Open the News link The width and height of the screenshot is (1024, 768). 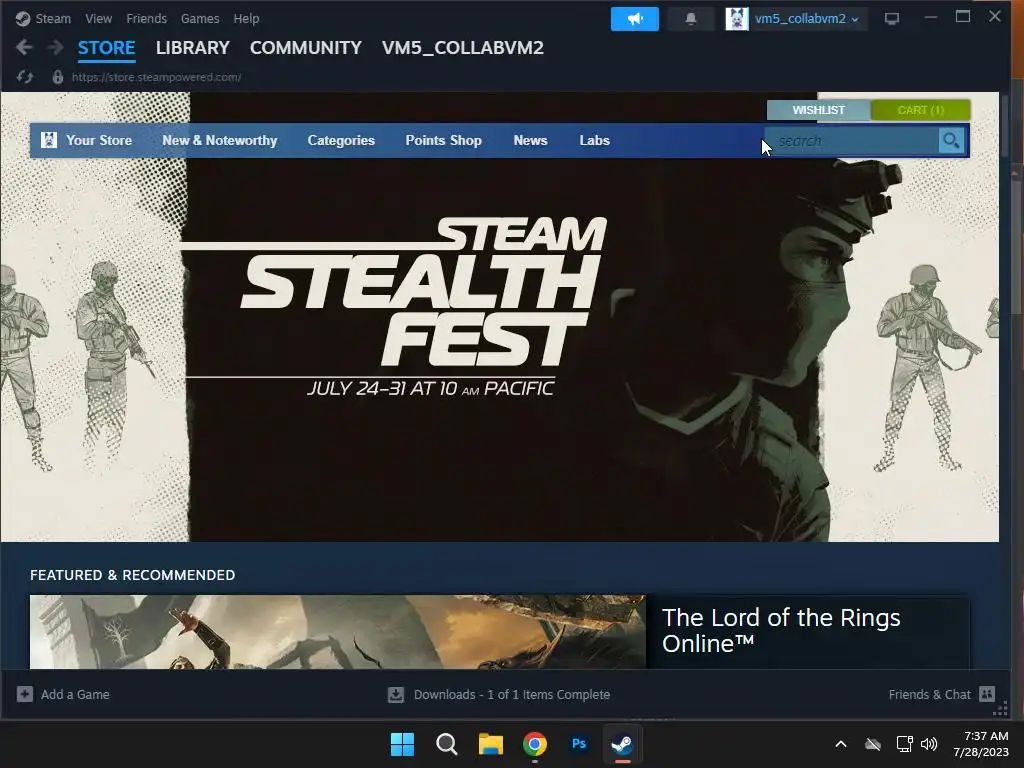[x=530, y=140]
